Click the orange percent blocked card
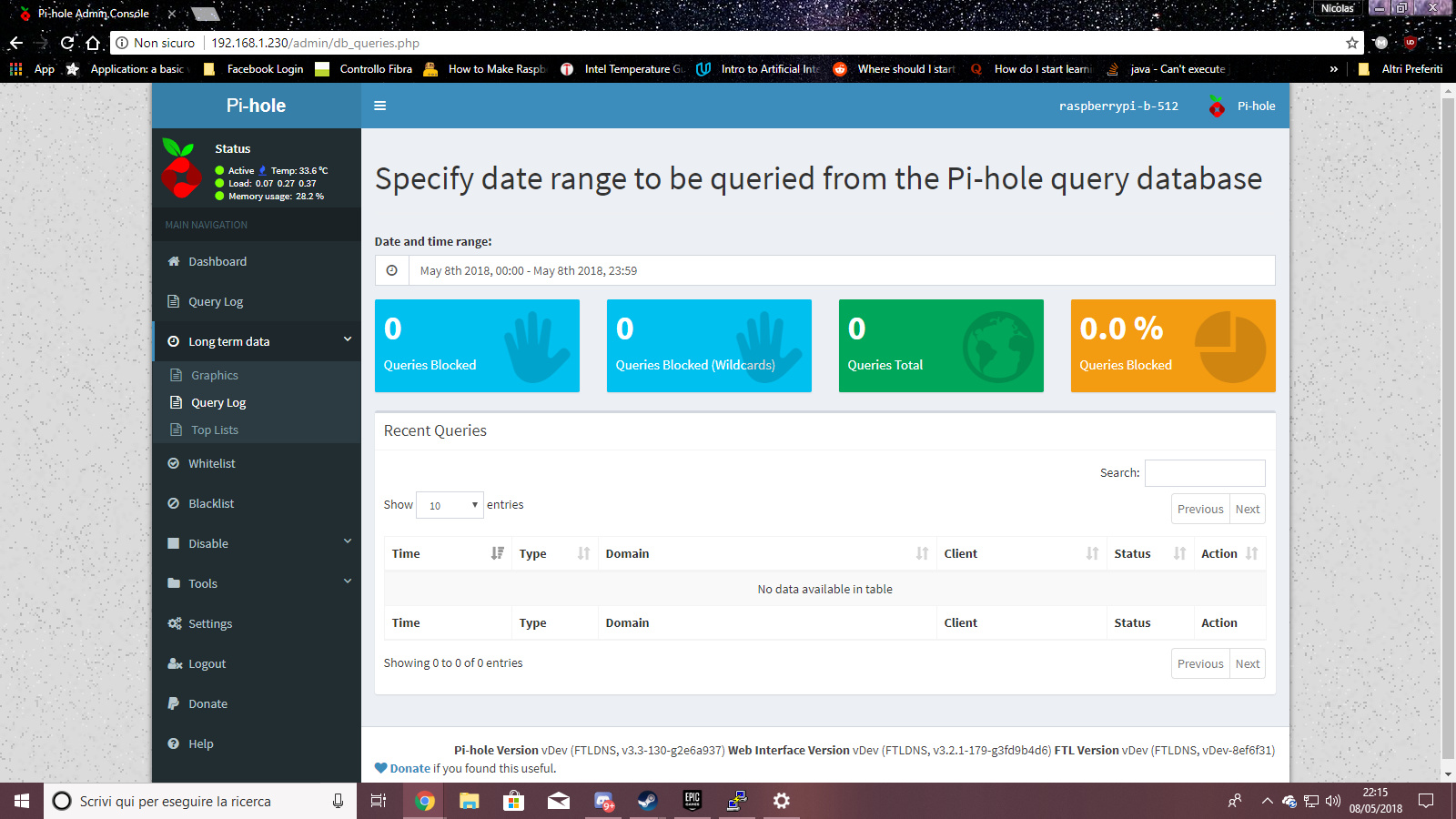The image size is (1456, 819). 1173,346
